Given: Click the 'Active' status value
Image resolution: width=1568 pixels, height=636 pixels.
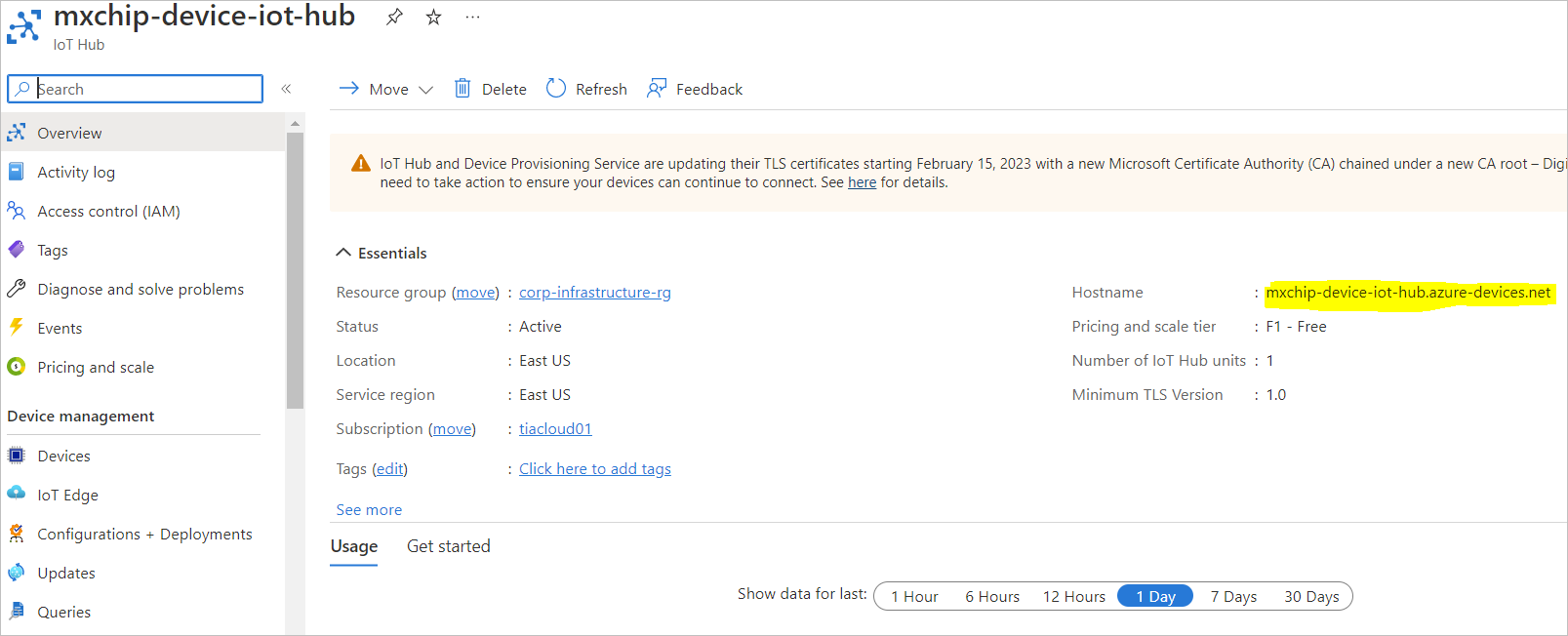Looking at the screenshot, I should [541, 327].
